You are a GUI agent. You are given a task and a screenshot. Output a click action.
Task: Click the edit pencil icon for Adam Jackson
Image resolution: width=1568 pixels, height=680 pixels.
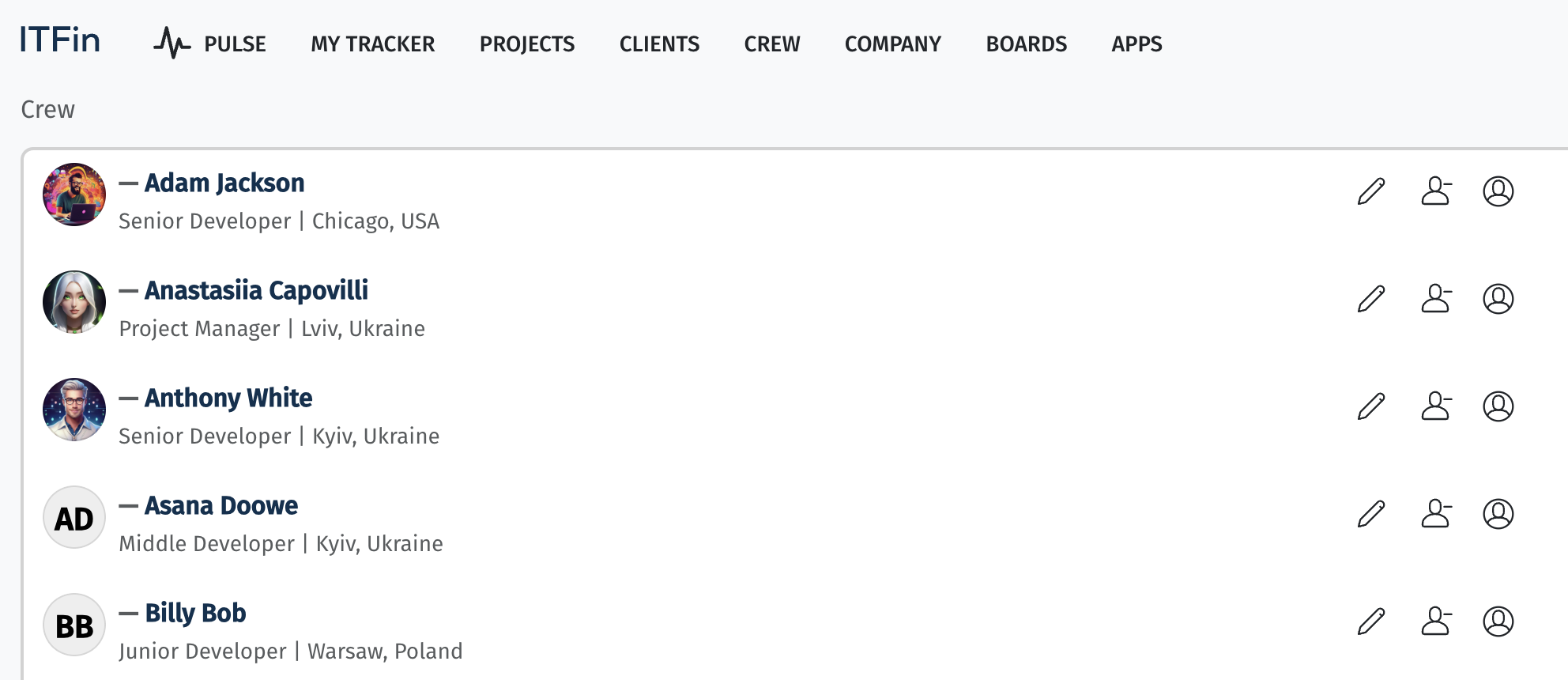pos(1371,191)
